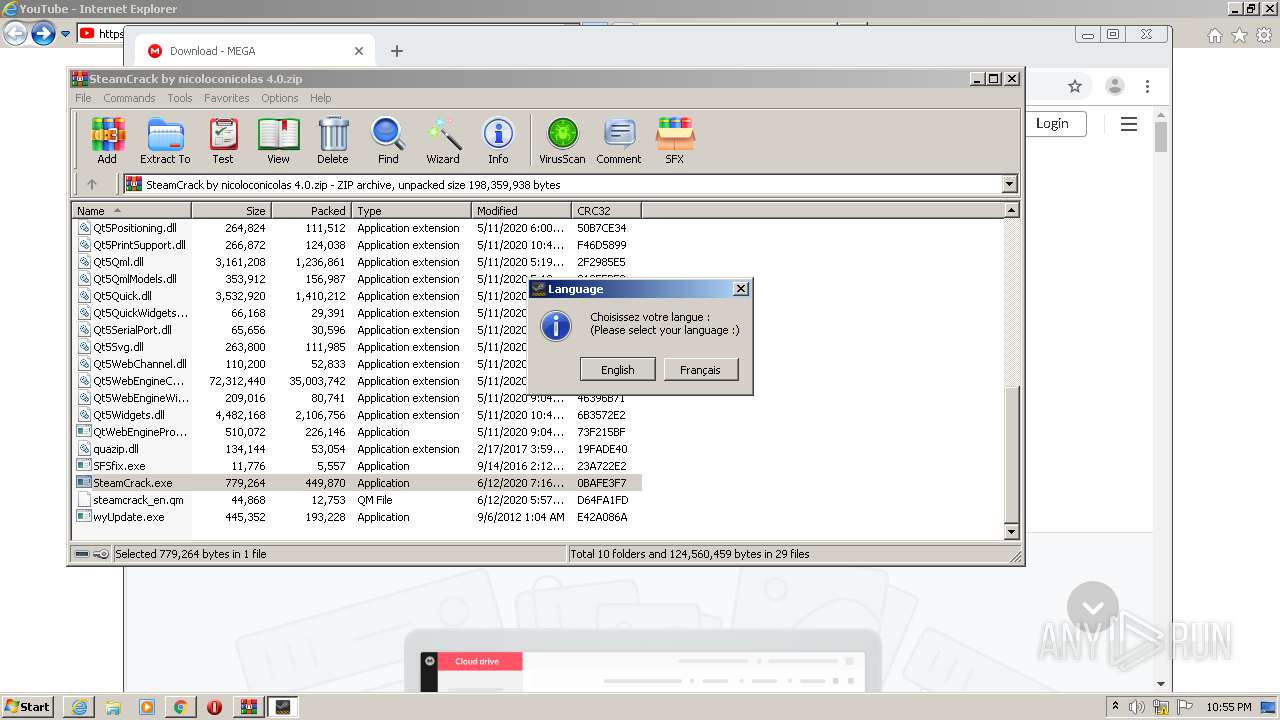This screenshot has height=720, width=1280.
Task: Open the Favorites menu
Action: point(227,98)
